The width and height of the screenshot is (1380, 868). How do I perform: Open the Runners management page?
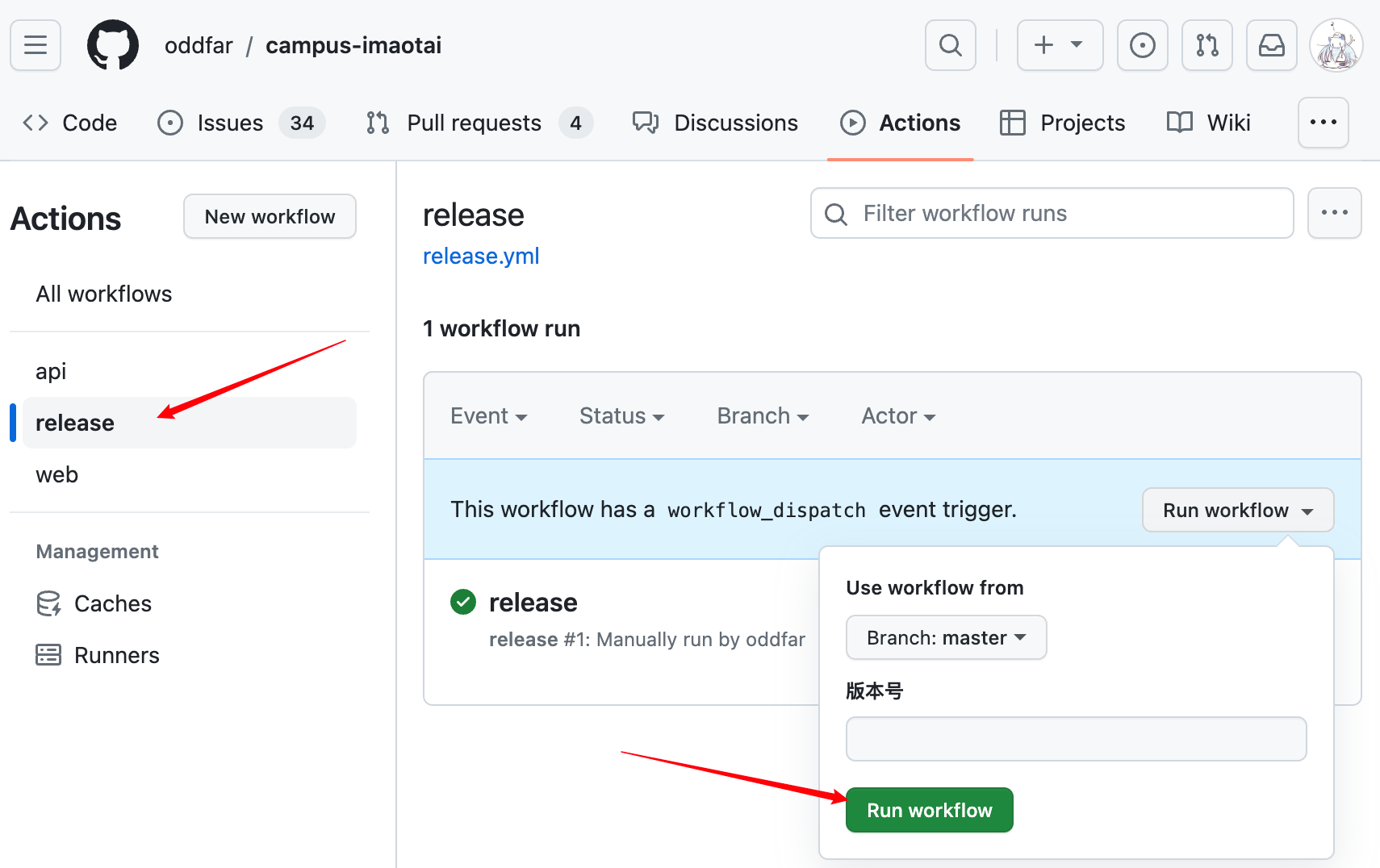pyautogui.click(x=116, y=655)
